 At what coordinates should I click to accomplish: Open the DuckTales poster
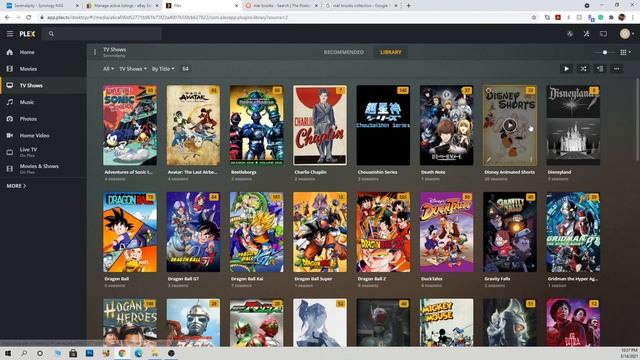tap(447, 232)
